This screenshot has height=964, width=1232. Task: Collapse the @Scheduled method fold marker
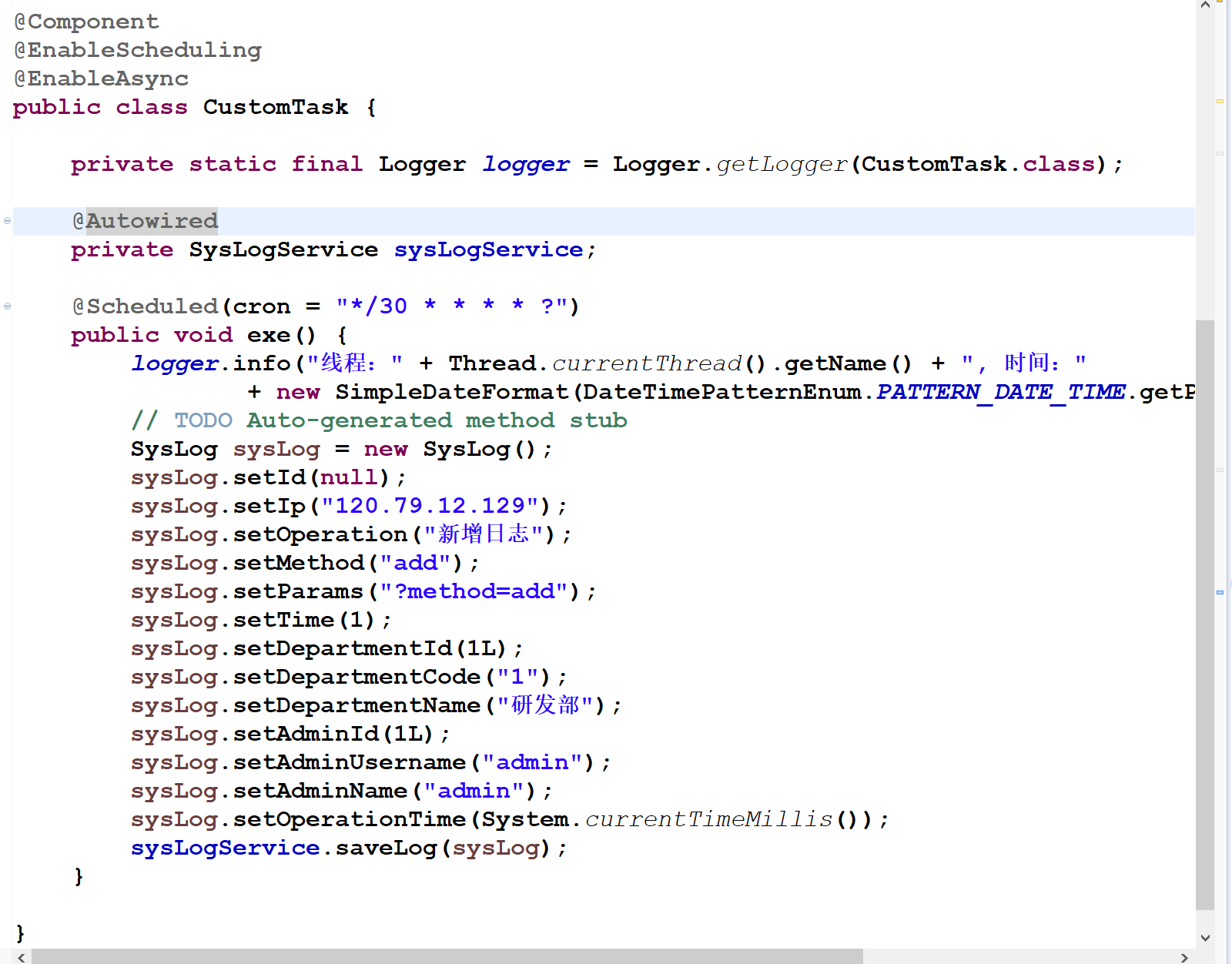pos(7,306)
